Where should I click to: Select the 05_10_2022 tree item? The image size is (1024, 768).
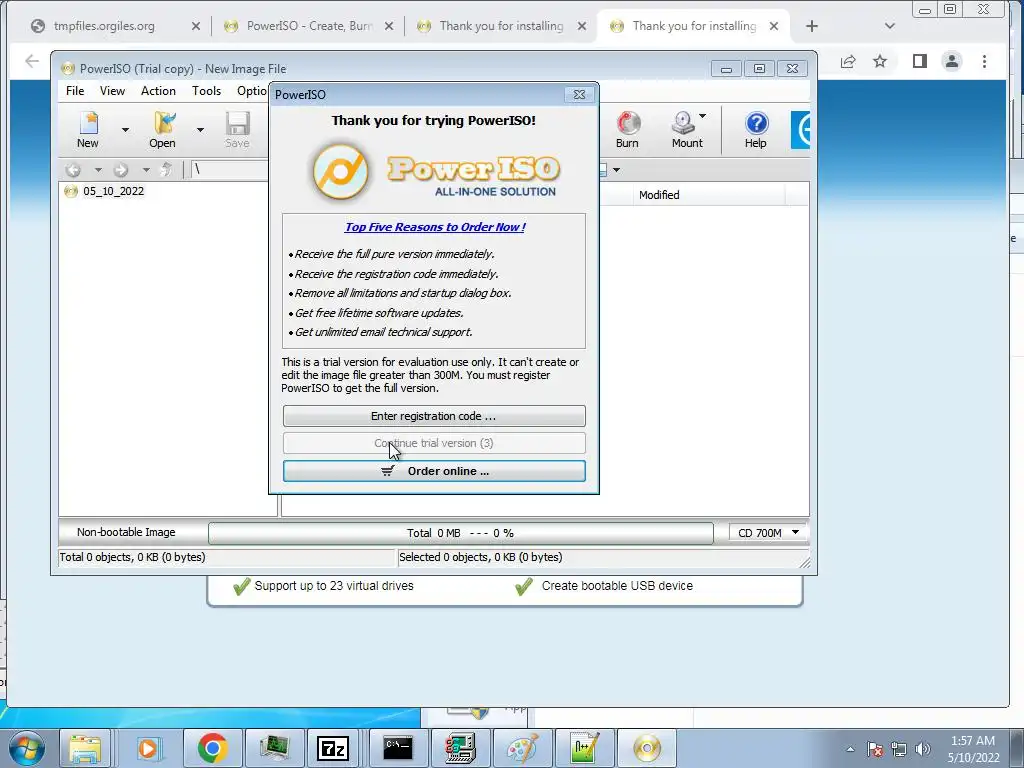coord(113,191)
